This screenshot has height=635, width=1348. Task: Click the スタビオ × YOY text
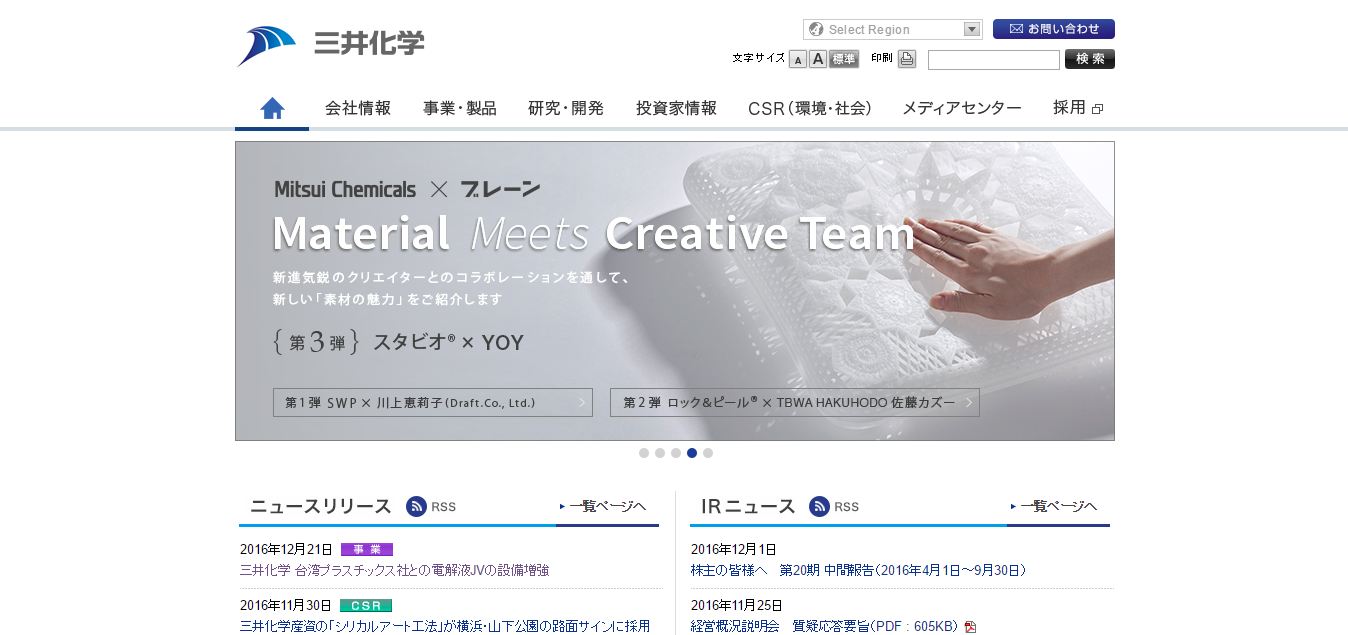click(448, 342)
